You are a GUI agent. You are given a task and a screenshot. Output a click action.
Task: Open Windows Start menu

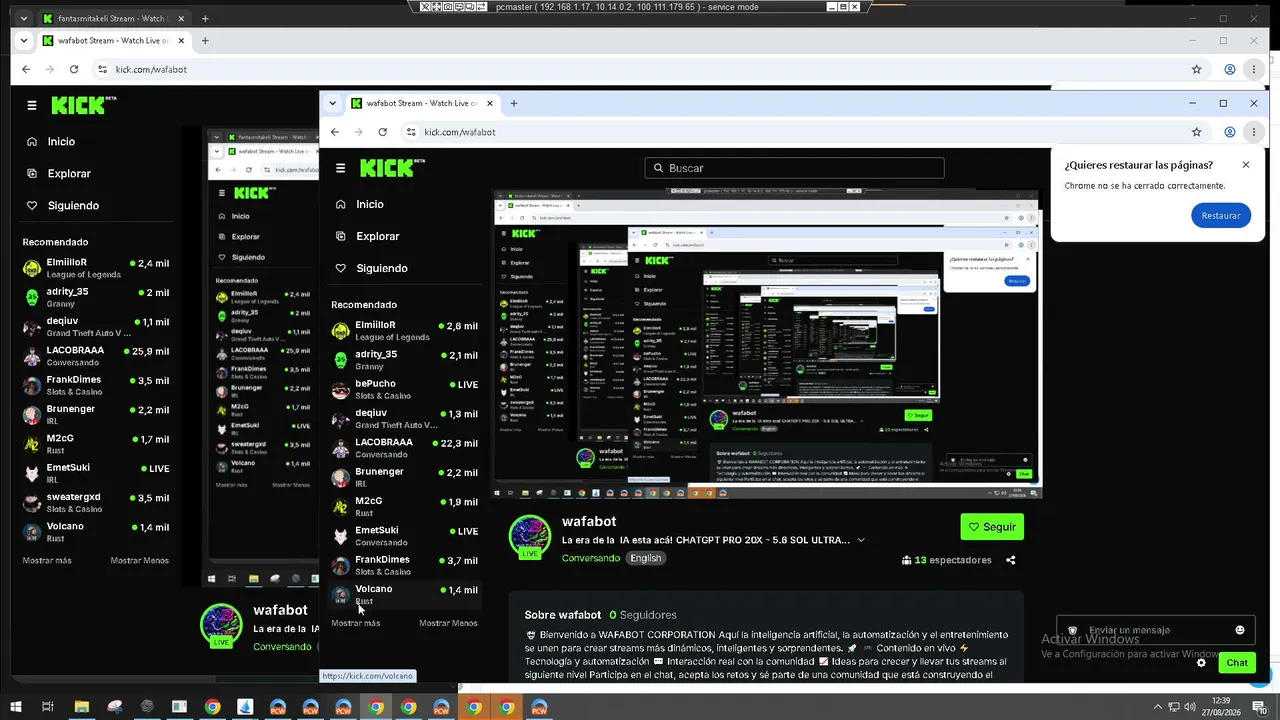[15, 707]
